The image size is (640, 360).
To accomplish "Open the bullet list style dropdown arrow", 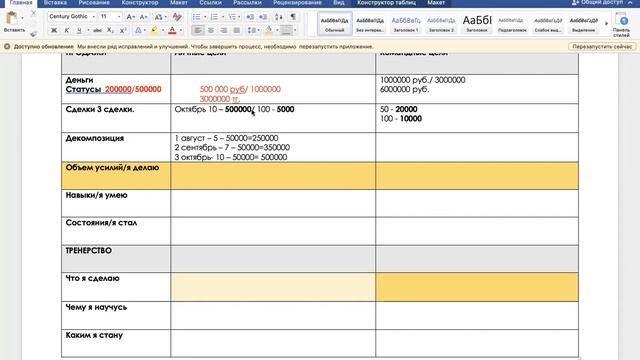I will (x=205, y=17).
